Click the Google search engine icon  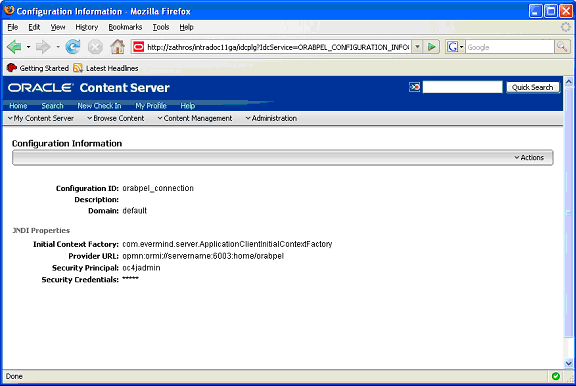[452, 47]
